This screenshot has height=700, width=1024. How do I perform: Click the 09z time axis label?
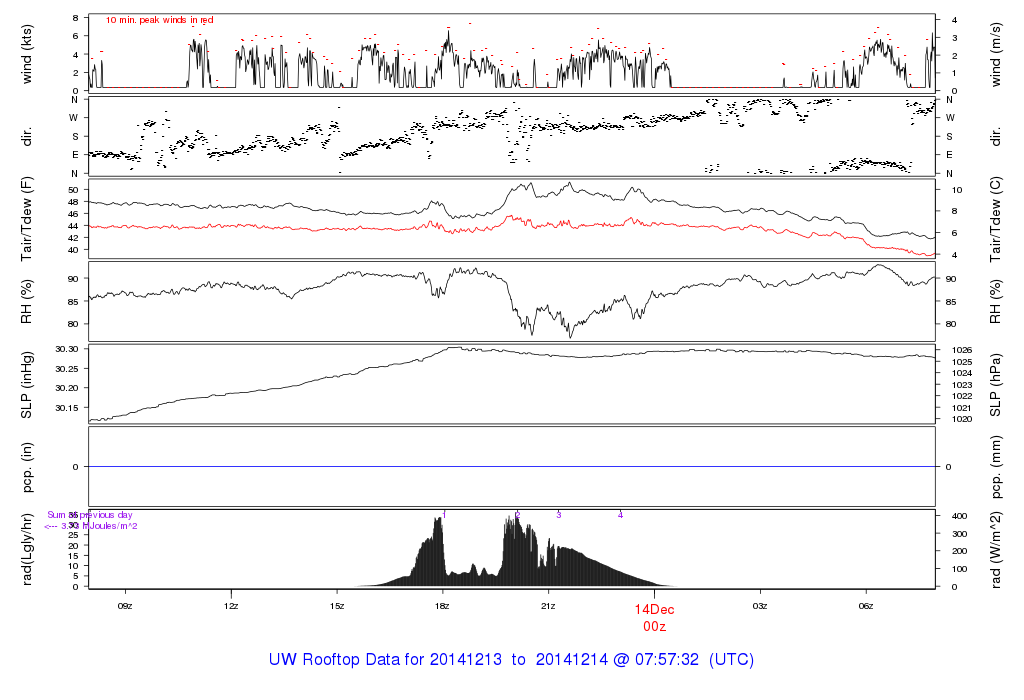125,606
